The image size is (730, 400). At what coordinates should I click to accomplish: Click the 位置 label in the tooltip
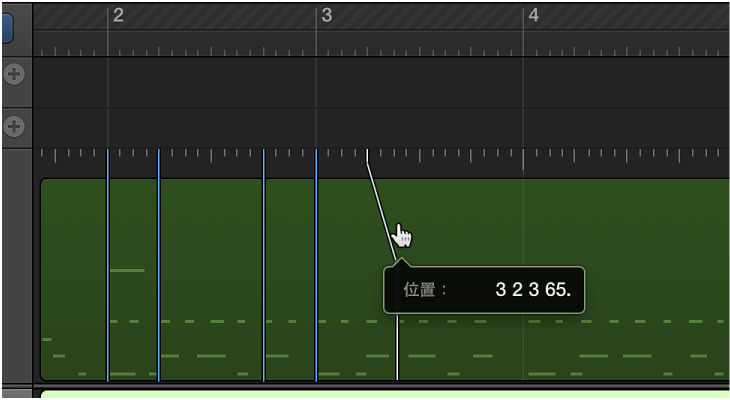[425, 291]
